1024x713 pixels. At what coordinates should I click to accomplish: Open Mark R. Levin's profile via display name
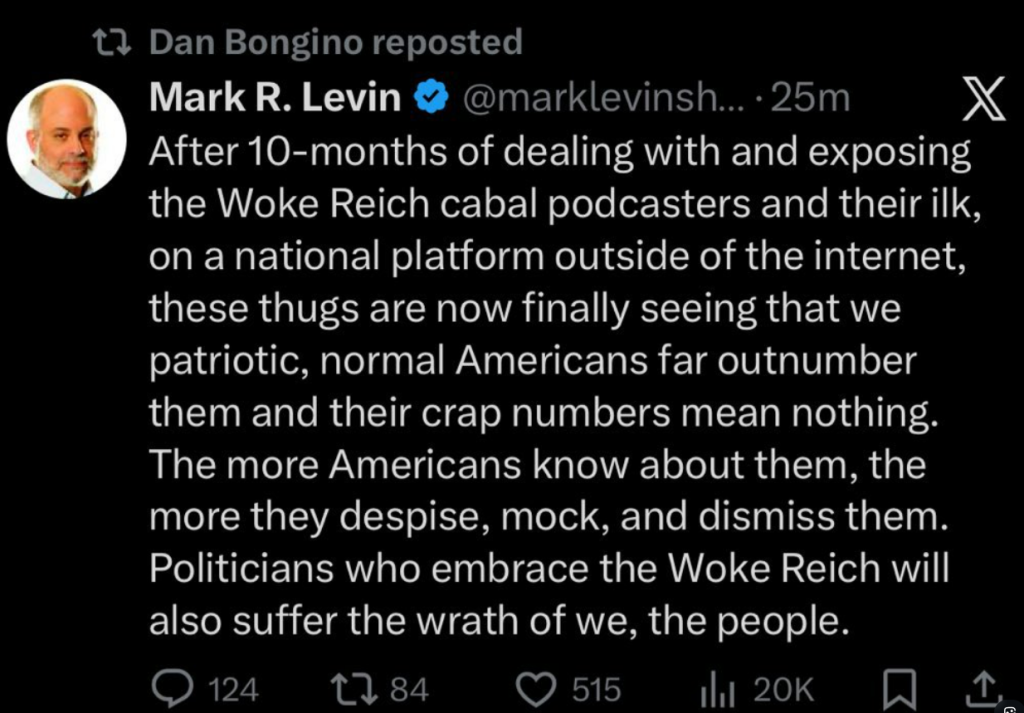click(x=275, y=99)
